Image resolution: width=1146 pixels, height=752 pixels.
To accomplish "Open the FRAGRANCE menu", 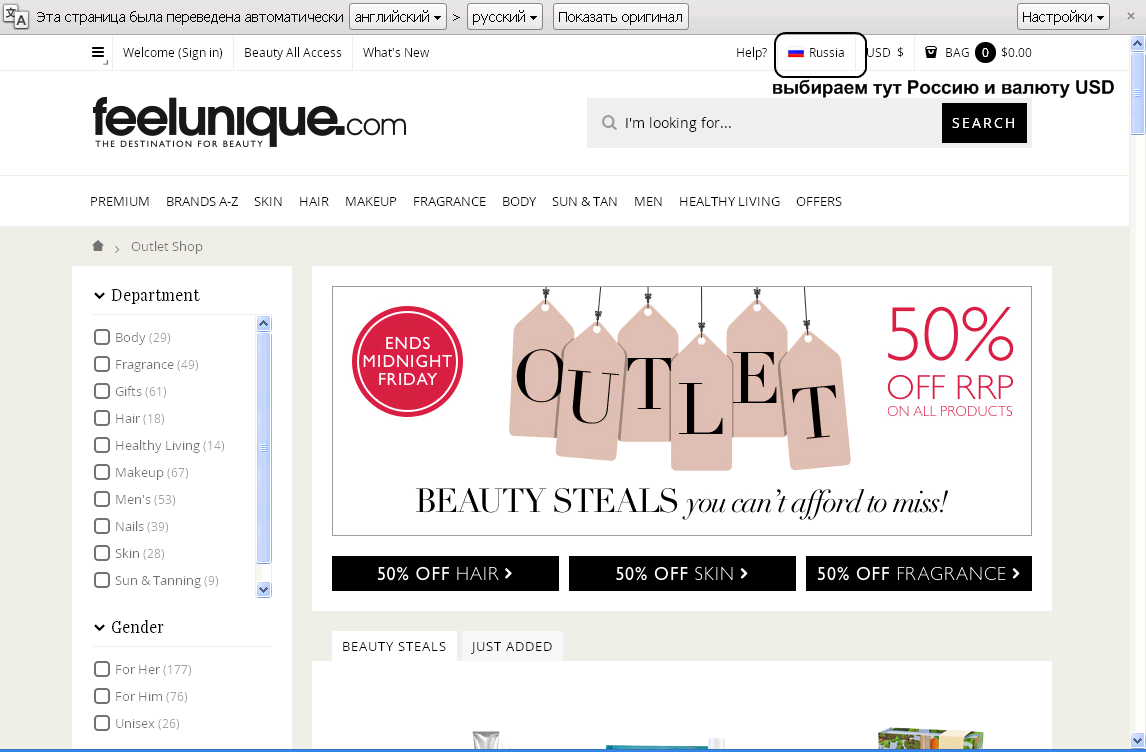I will pos(449,201).
